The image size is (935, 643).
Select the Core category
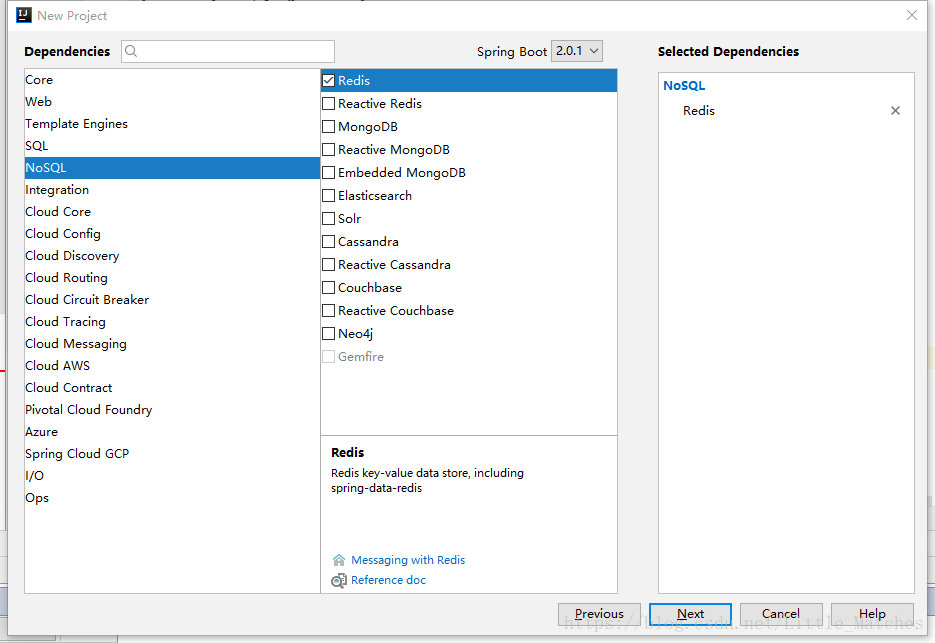point(172,80)
